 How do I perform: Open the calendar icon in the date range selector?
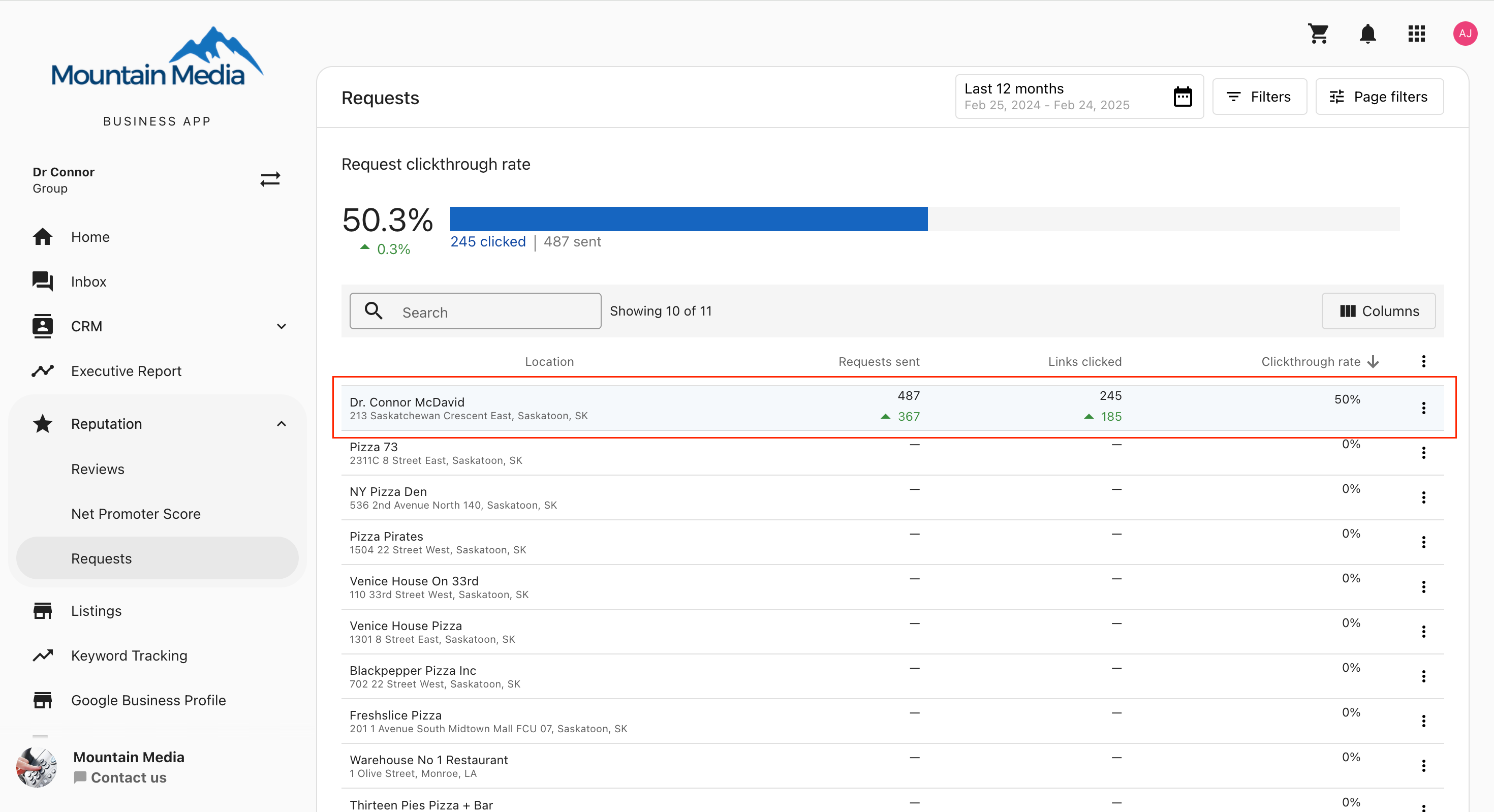pos(1182,96)
